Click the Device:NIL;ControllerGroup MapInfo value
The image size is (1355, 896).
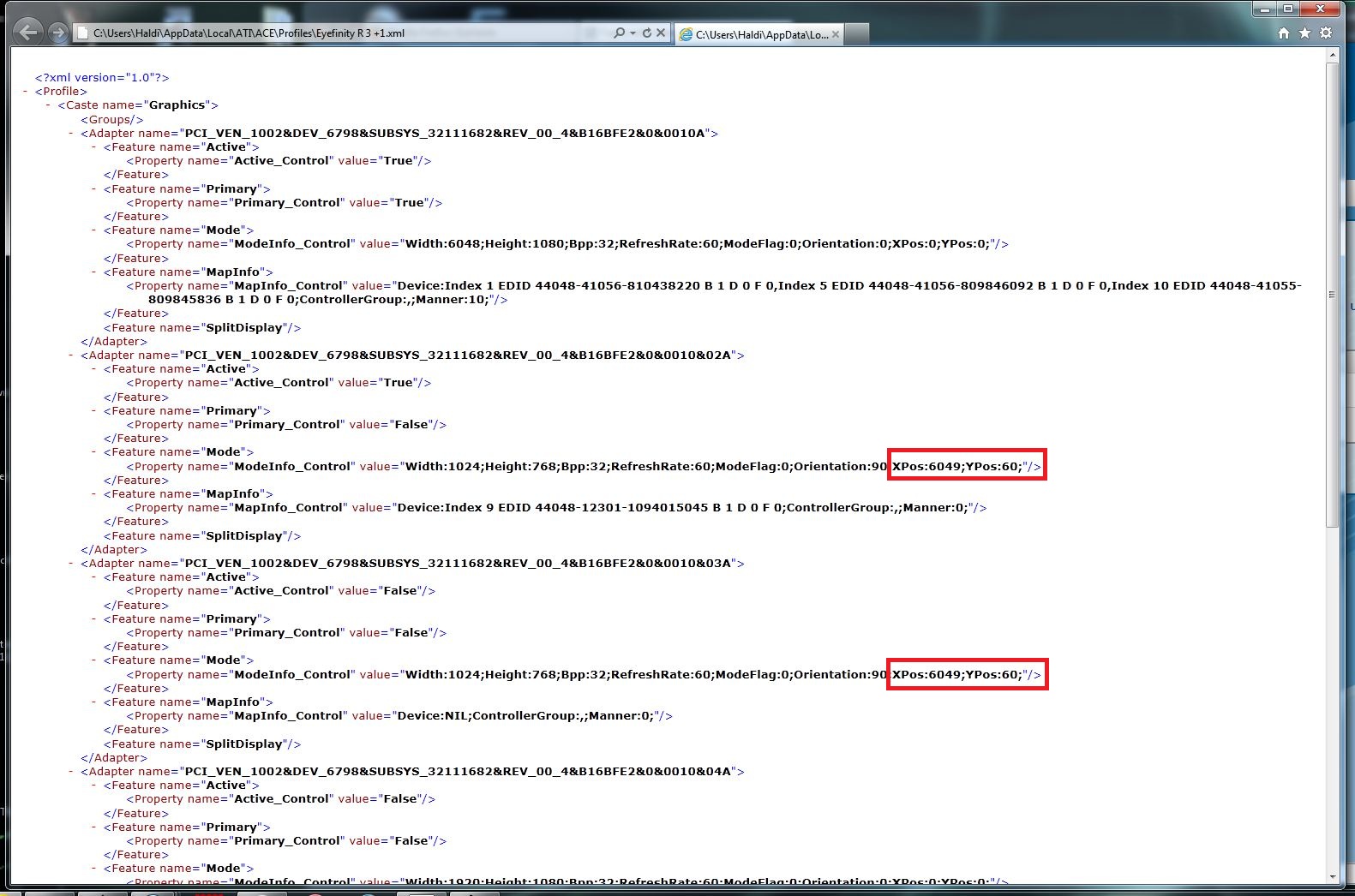[x=525, y=715]
